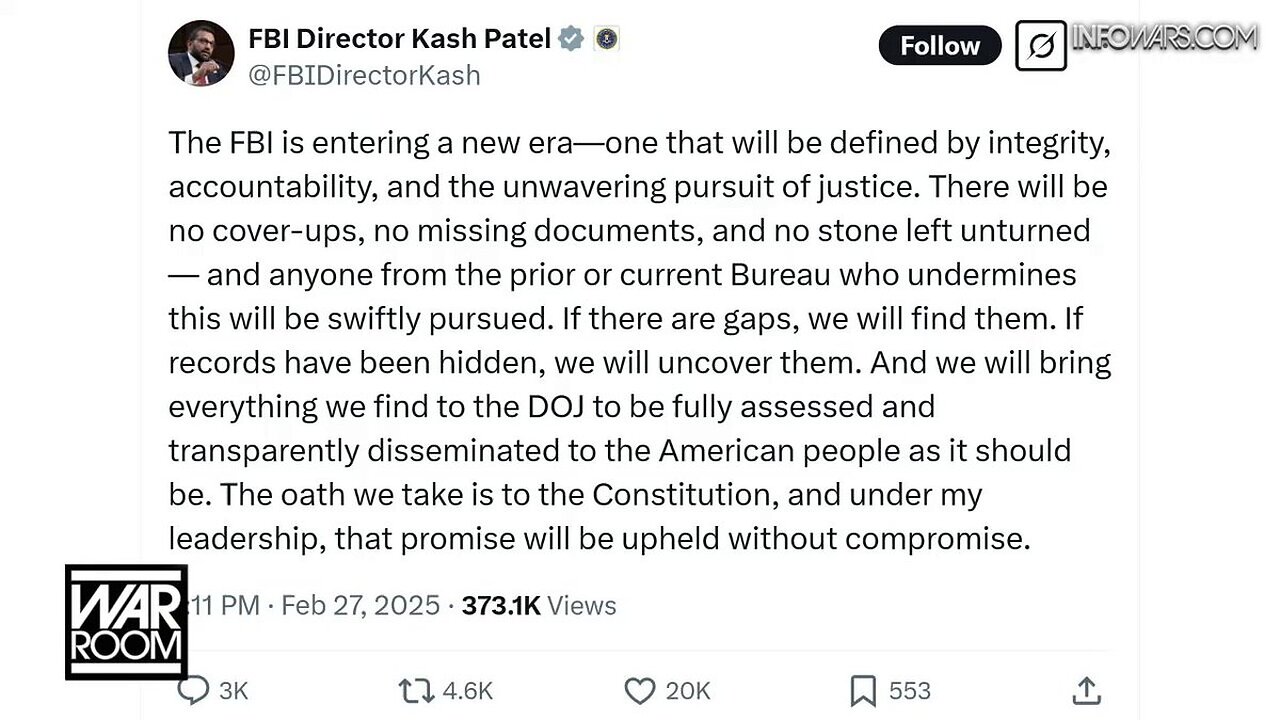
Task: Click the name FBI Director Kash Patel
Action: point(399,39)
